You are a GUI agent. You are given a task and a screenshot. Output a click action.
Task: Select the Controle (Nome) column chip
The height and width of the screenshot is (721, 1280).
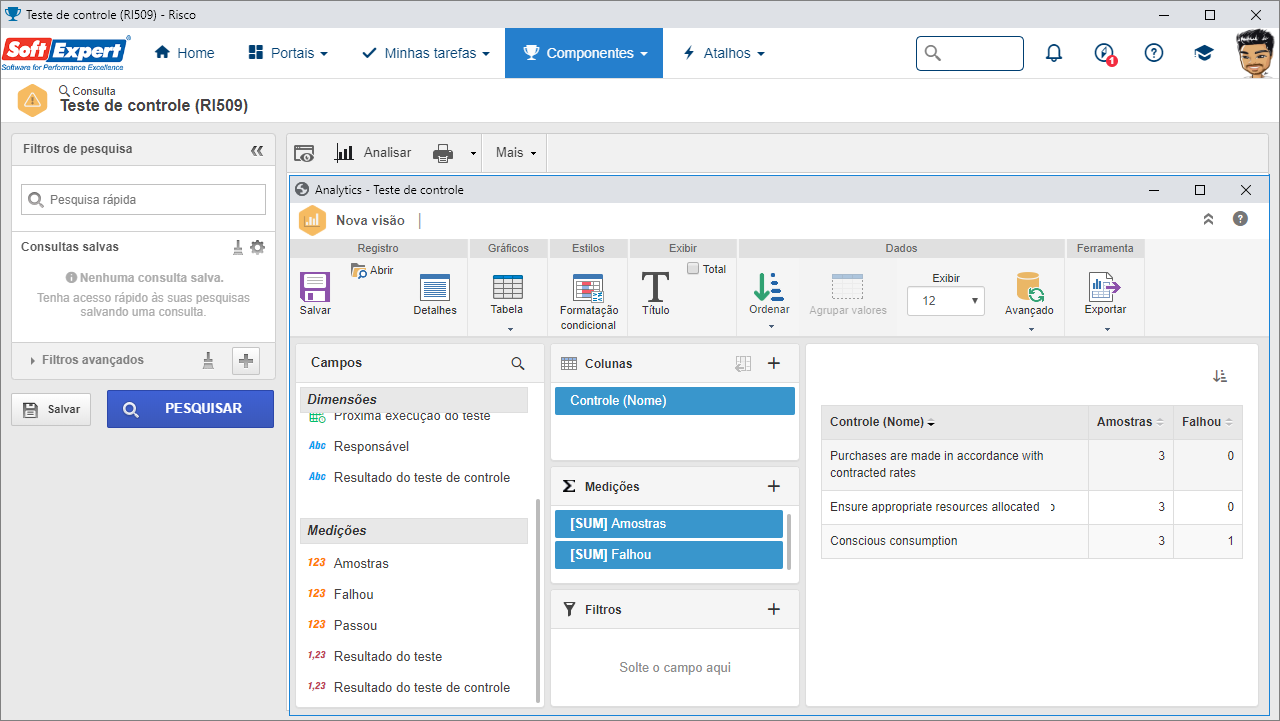[x=675, y=401]
